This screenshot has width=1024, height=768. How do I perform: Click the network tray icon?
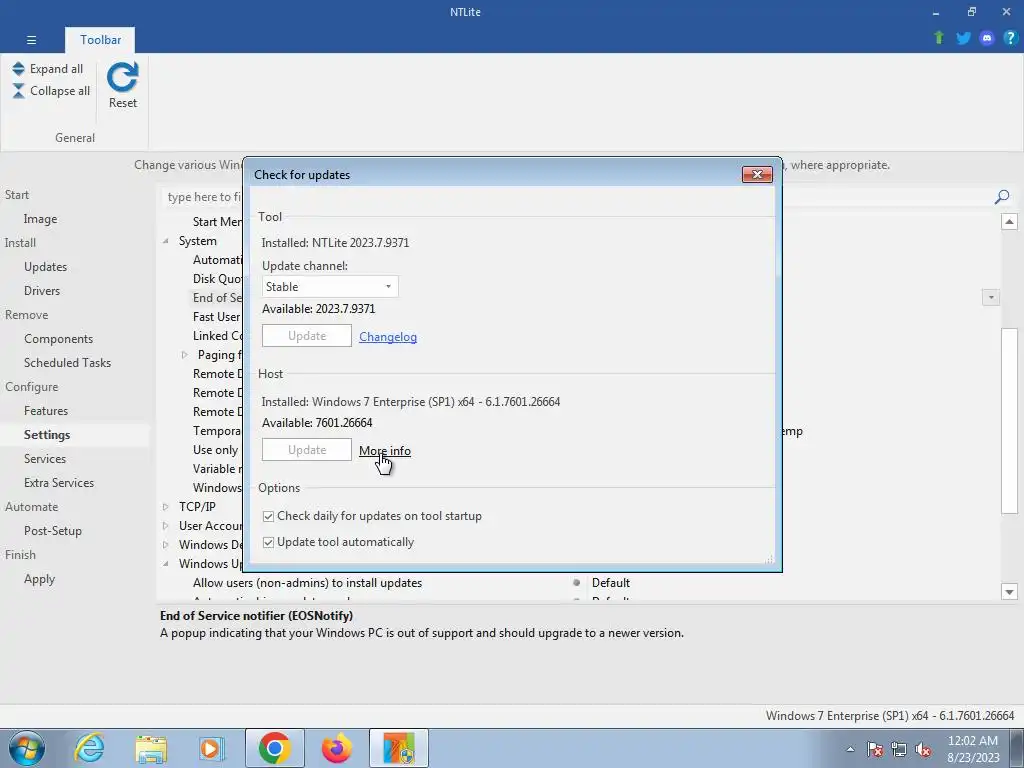pos(899,749)
